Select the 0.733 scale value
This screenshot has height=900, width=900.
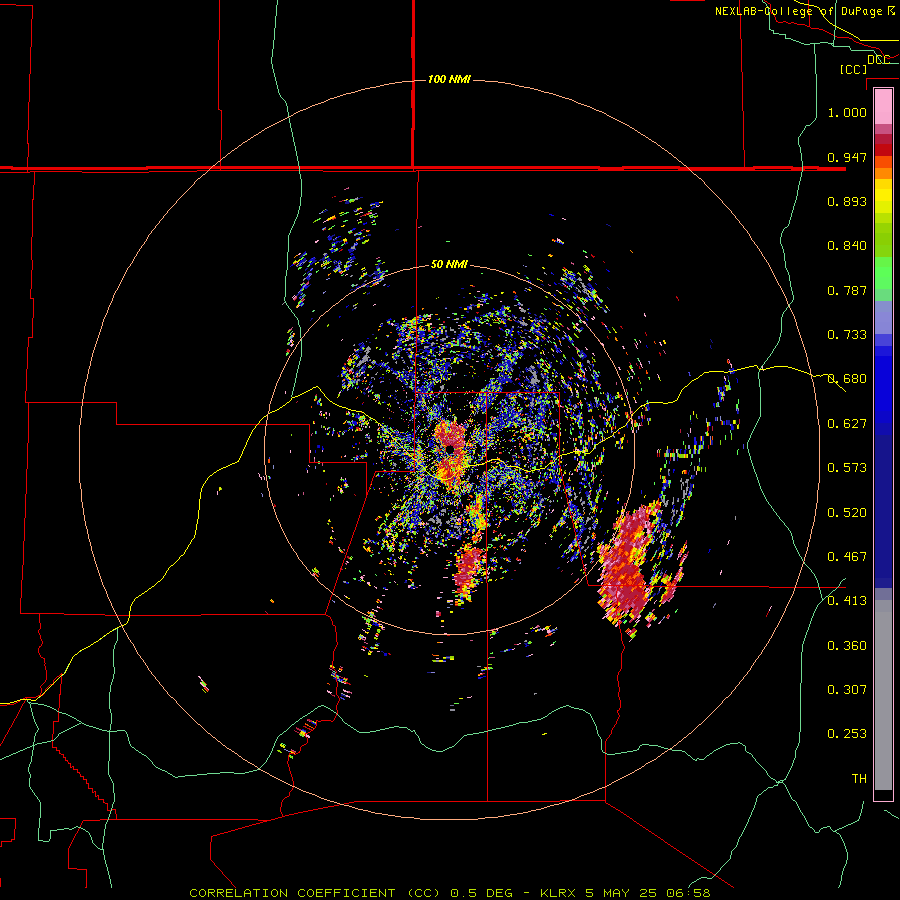pos(847,335)
